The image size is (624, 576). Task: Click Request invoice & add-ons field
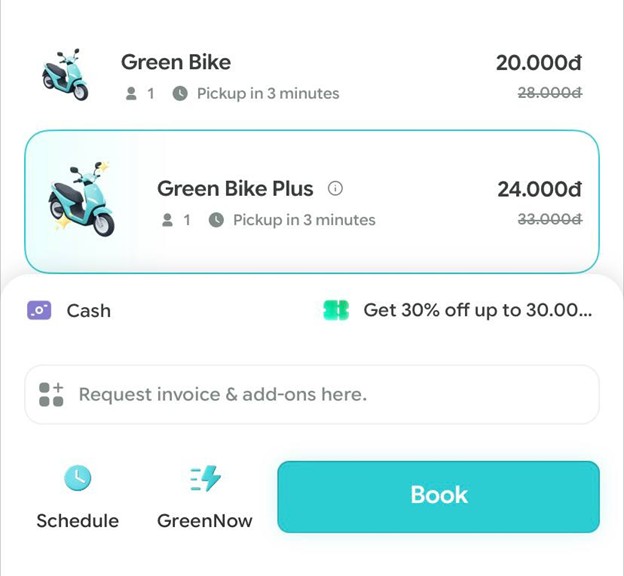(x=312, y=394)
